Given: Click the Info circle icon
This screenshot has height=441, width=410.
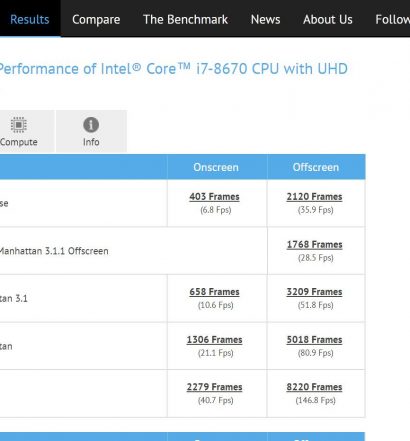Looking at the screenshot, I should pos(91,125).
